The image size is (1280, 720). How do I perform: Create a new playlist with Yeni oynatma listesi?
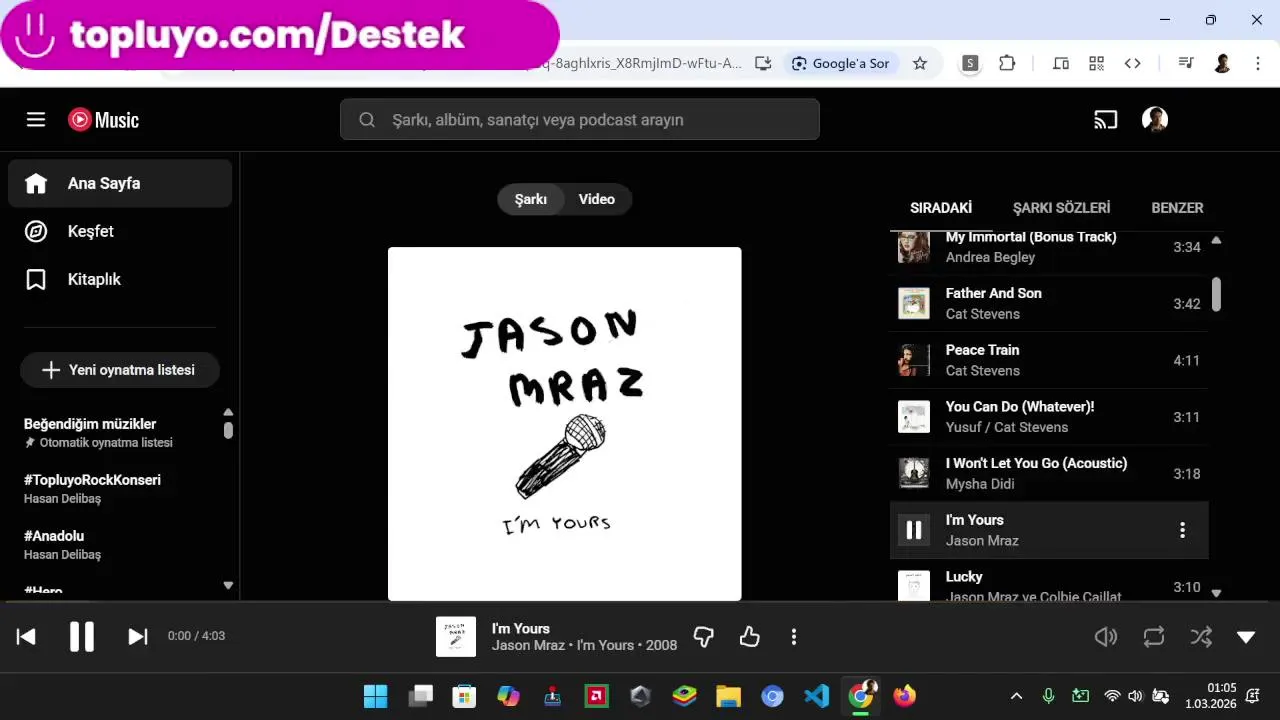pos(120,370)
